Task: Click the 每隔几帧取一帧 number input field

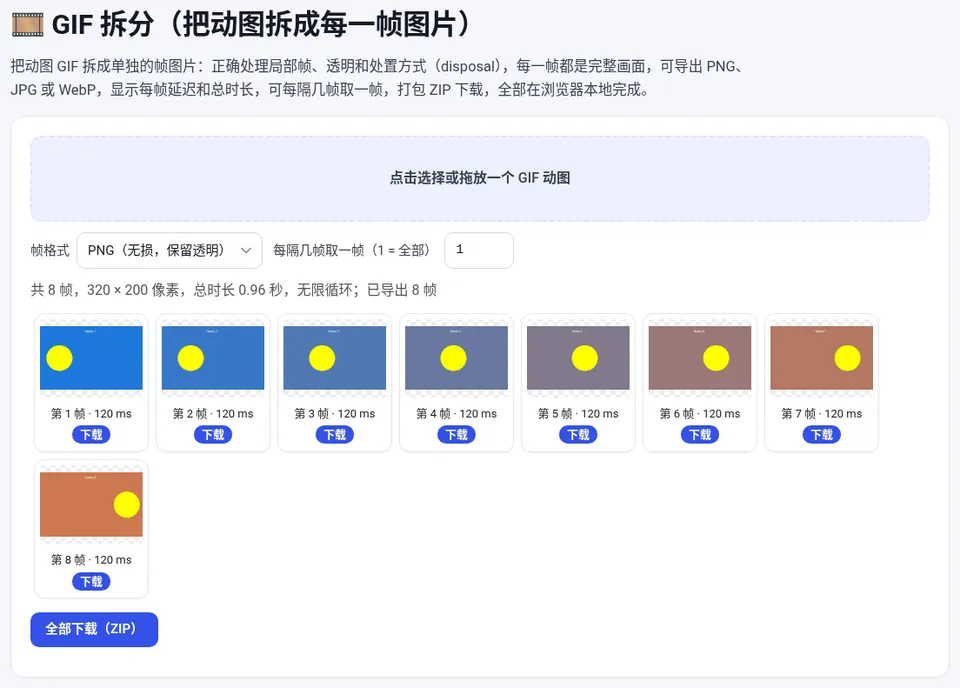Action: (479, 250)
